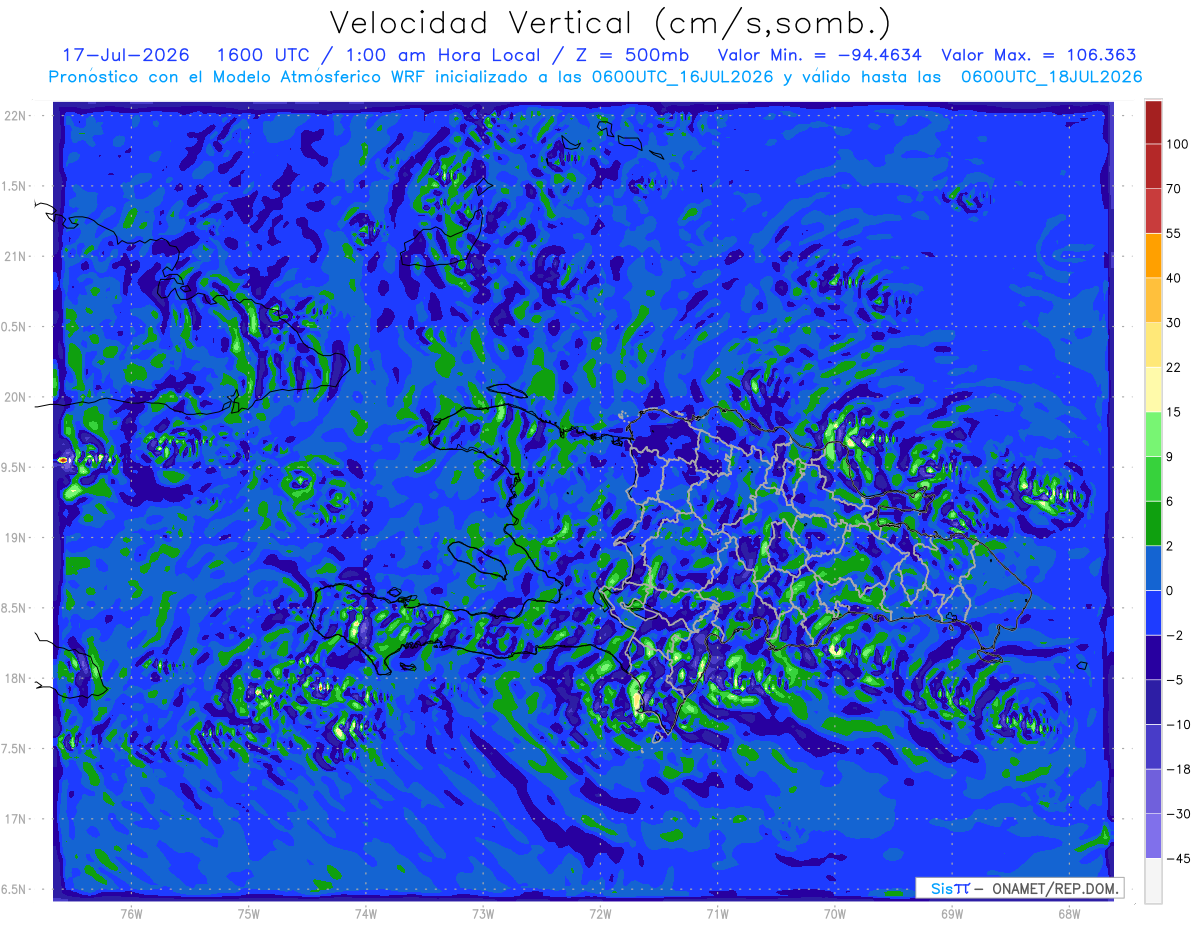Screen dimensions: 1200x927
Task: Click the "72W" longitude label
Action: (x=600, y=912)
